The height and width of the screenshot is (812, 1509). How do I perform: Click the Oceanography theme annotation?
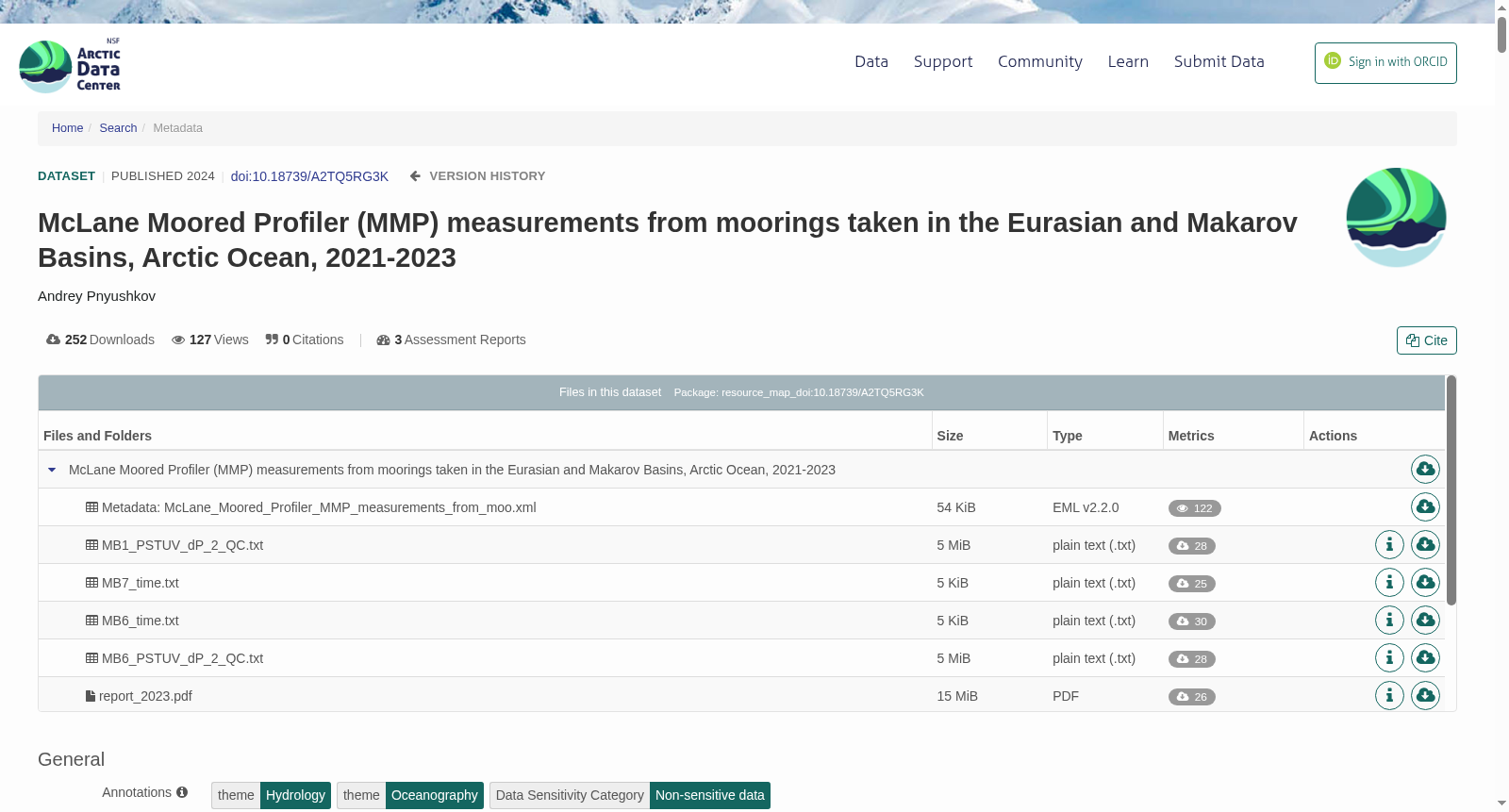coord(434,795)
